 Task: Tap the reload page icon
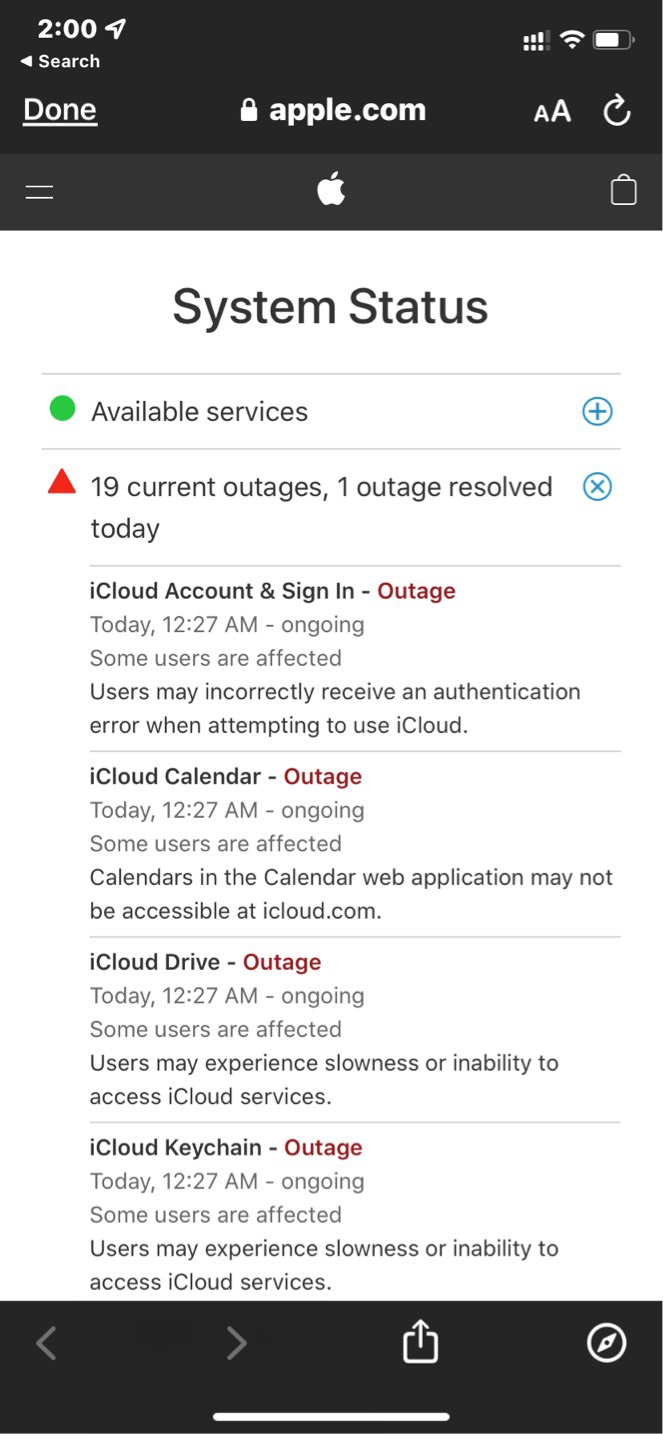click(617, 111)
